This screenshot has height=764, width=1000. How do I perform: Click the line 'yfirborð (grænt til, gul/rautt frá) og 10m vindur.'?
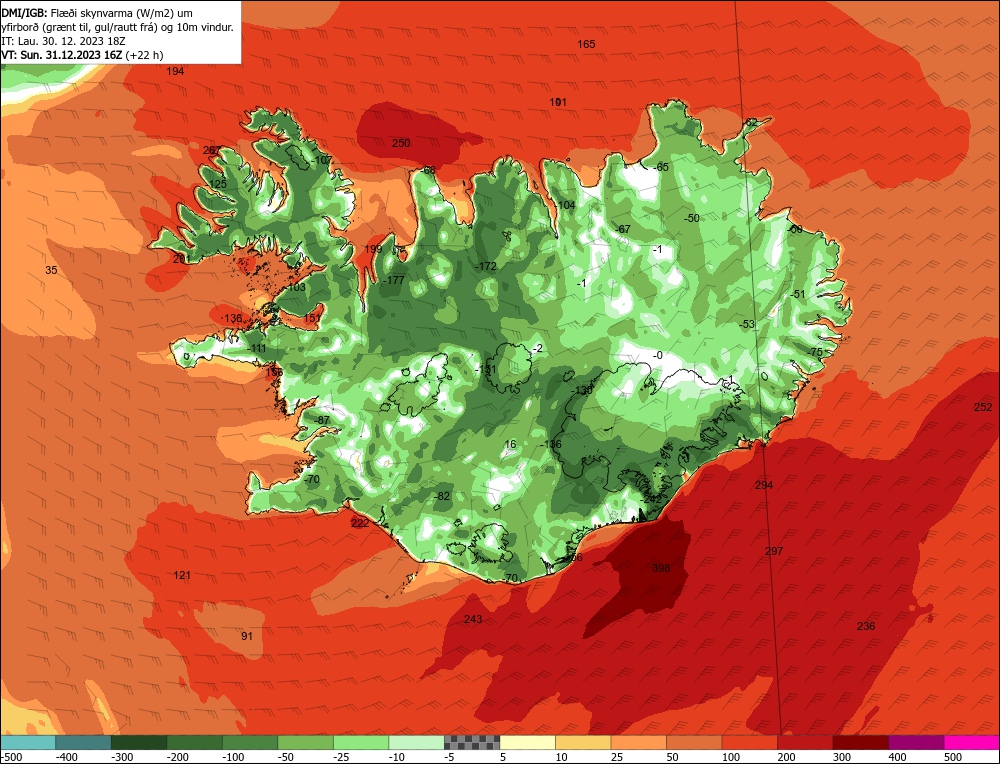pyautogui.click(x=117, y=27)
